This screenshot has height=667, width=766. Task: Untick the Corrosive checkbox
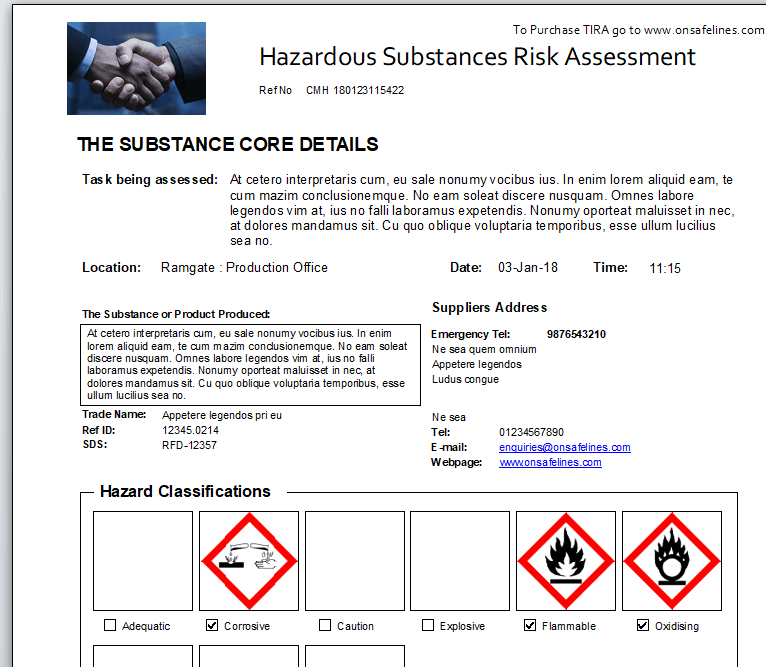point(212,625)
